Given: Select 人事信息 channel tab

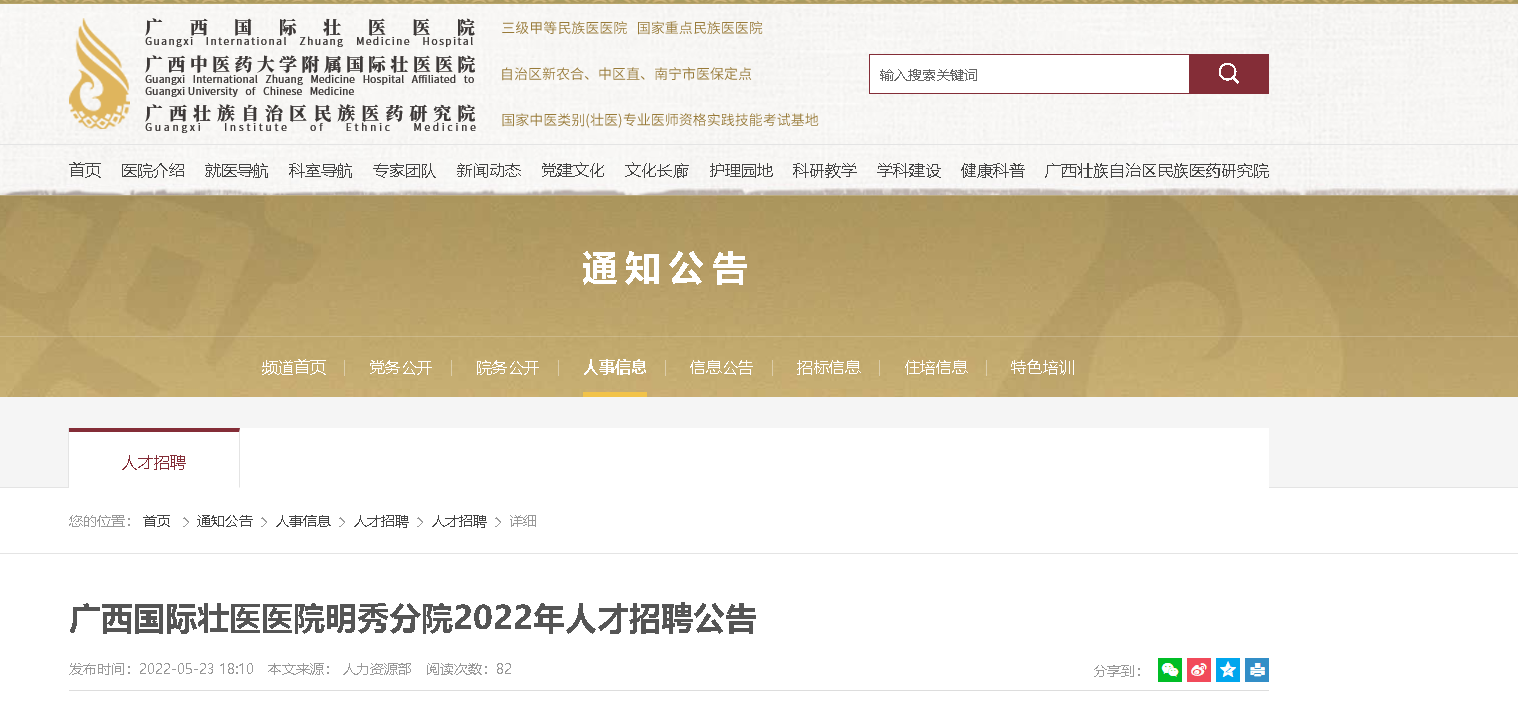Looking at the screenshot, I should click(x=615, y=367).
